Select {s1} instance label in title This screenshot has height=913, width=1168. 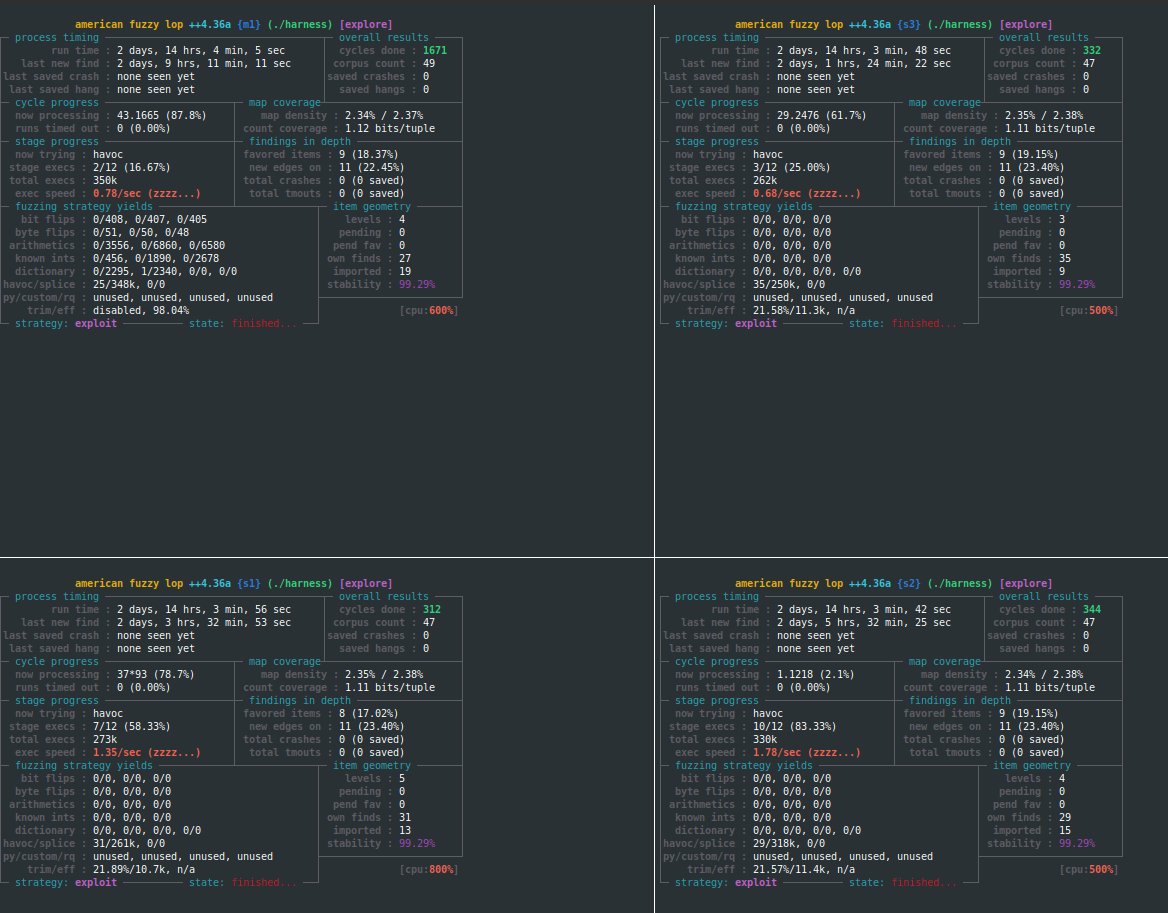pyautogui.click(x=249, y=583)
